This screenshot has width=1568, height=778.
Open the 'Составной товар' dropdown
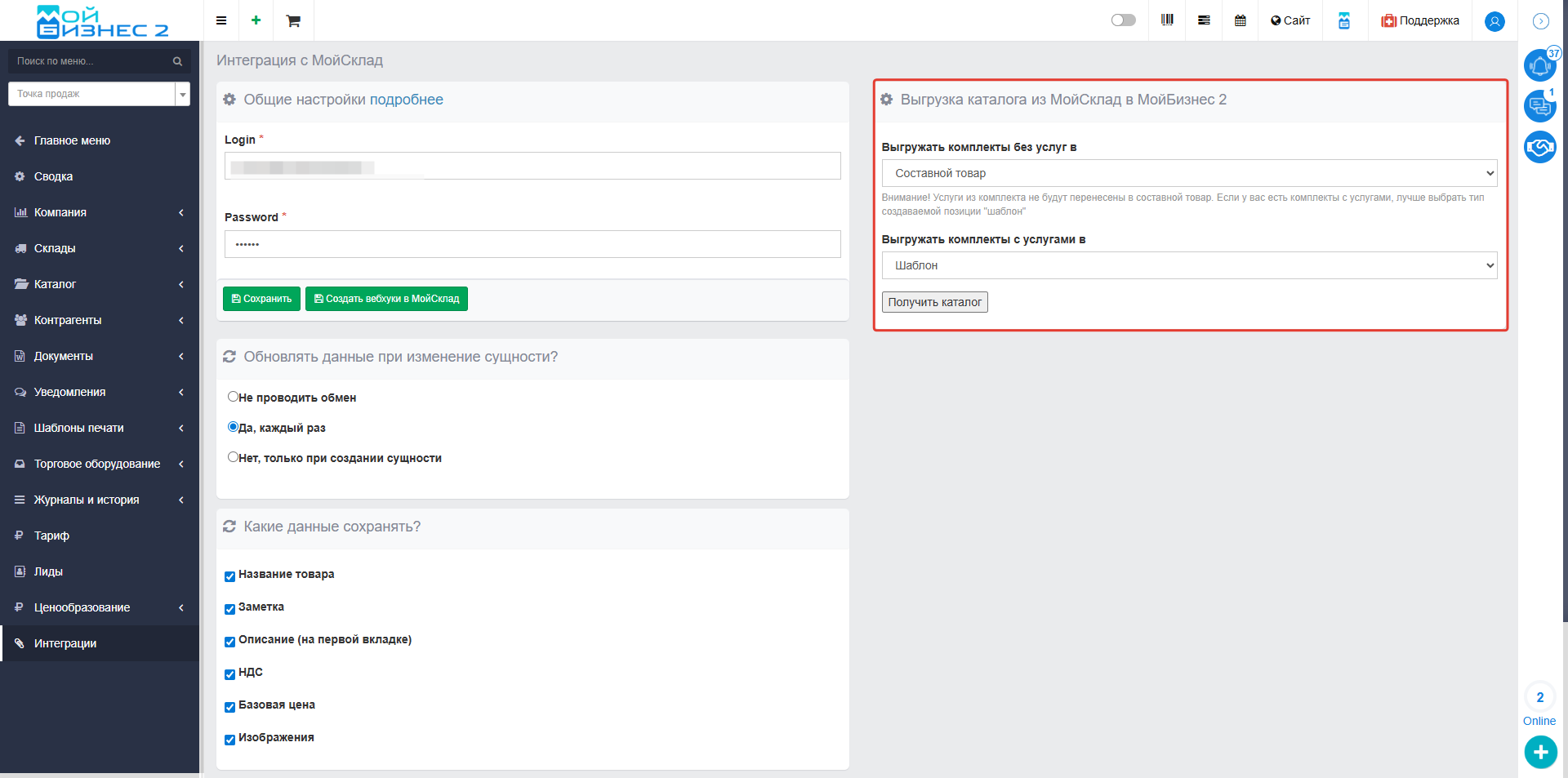coord(1189,173)
